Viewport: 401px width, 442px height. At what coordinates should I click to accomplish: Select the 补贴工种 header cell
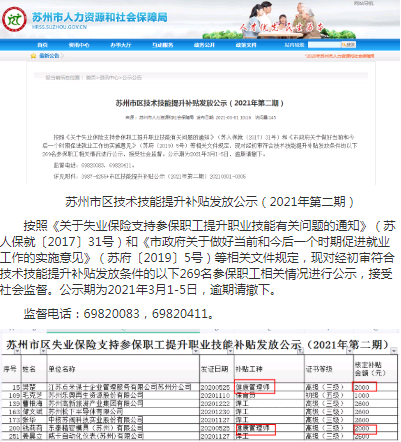269,369
